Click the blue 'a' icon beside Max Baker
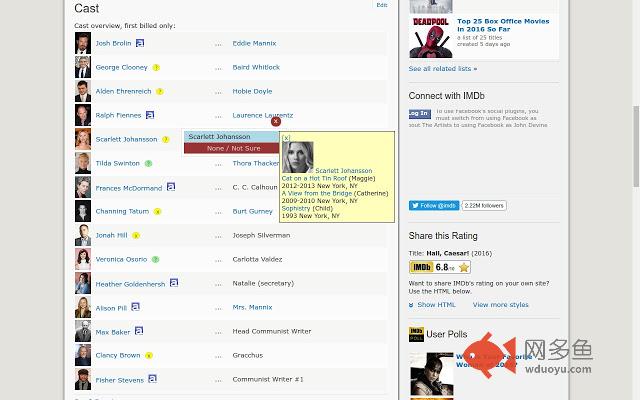Image resolution: width=640 pixels, height=400 pixels. click(139, 331)
